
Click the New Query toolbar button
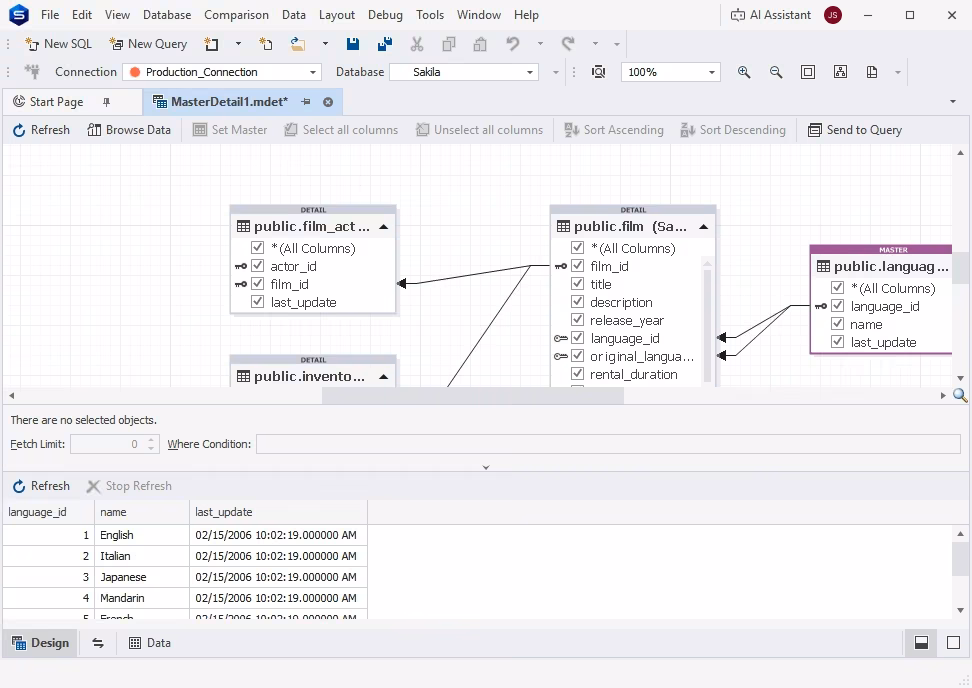click(148, 44)
